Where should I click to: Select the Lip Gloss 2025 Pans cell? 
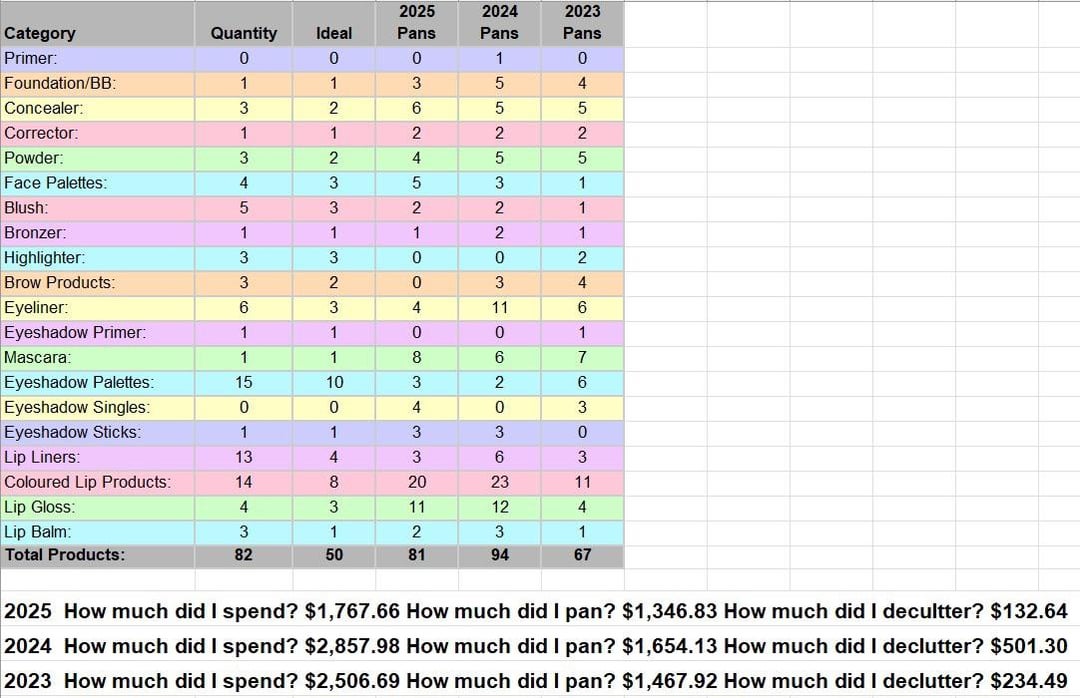[x=416, y=507]
